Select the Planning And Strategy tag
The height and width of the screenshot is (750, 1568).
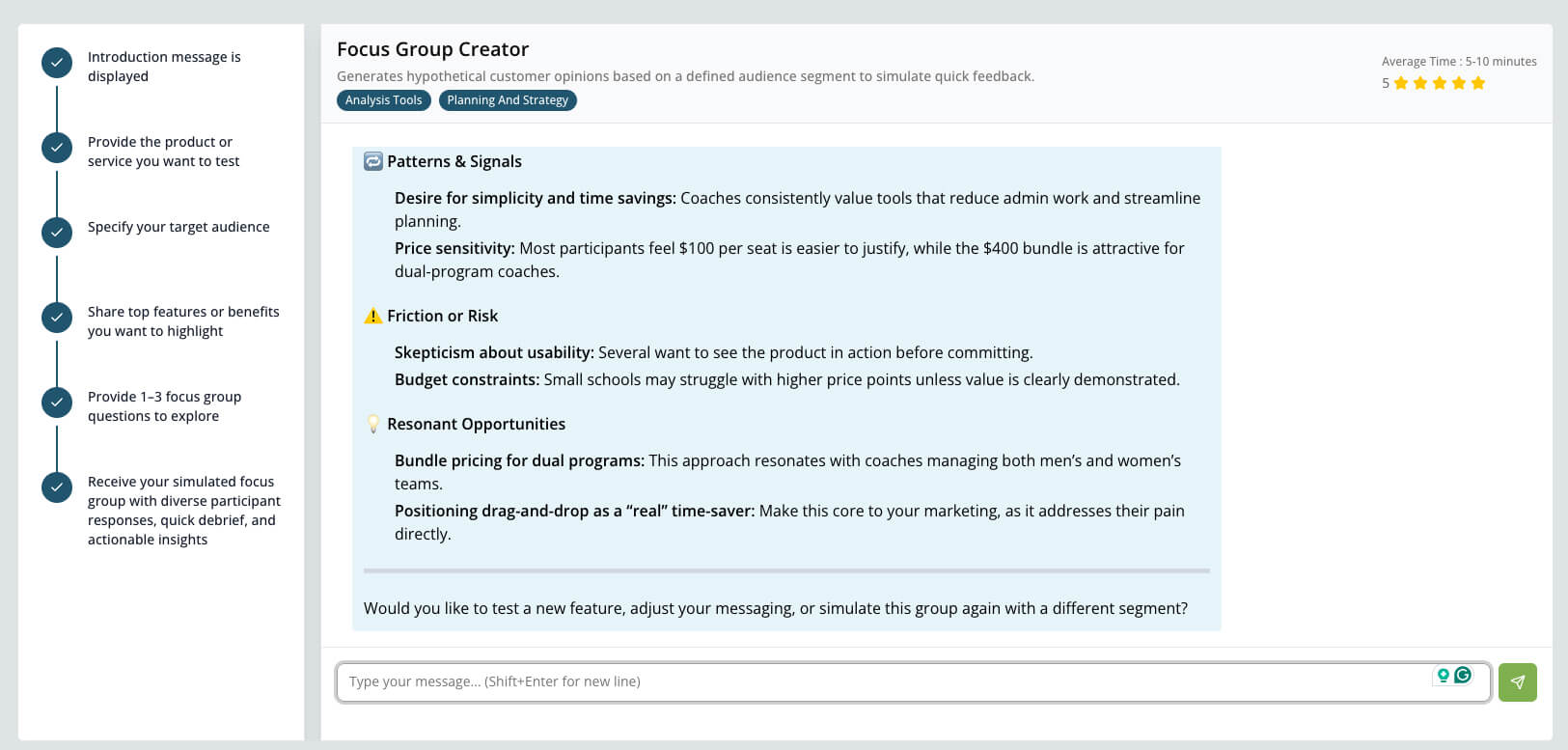tap(507, 99)
